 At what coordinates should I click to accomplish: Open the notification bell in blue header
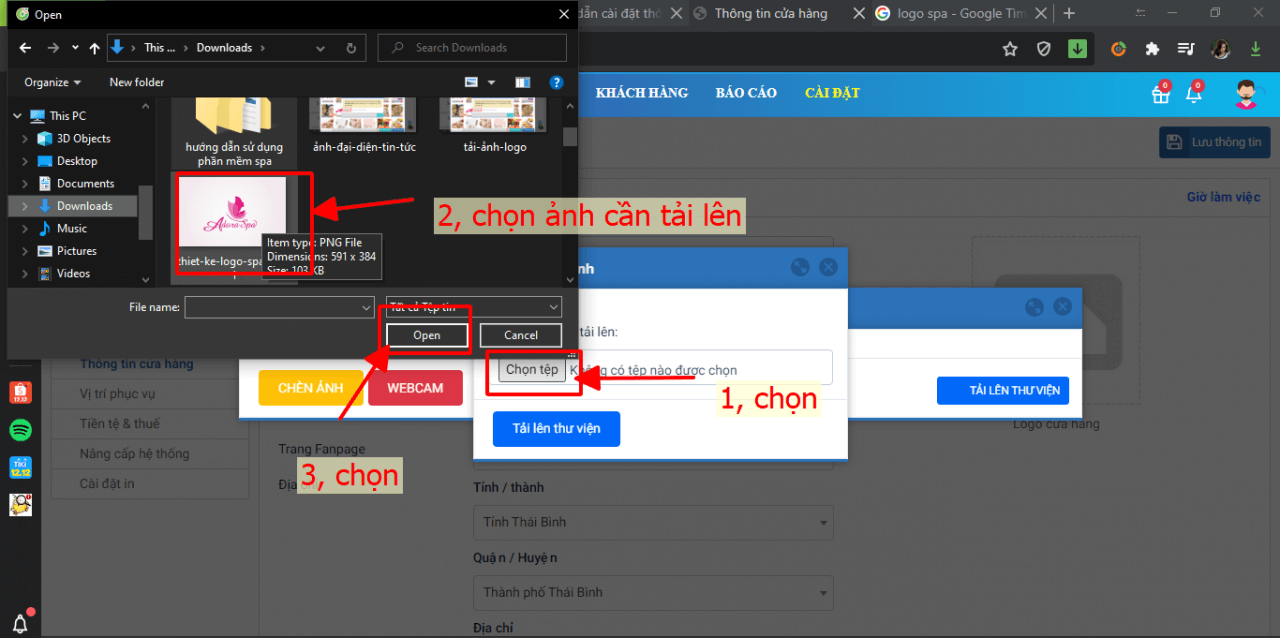click(x=1193, y=95)
